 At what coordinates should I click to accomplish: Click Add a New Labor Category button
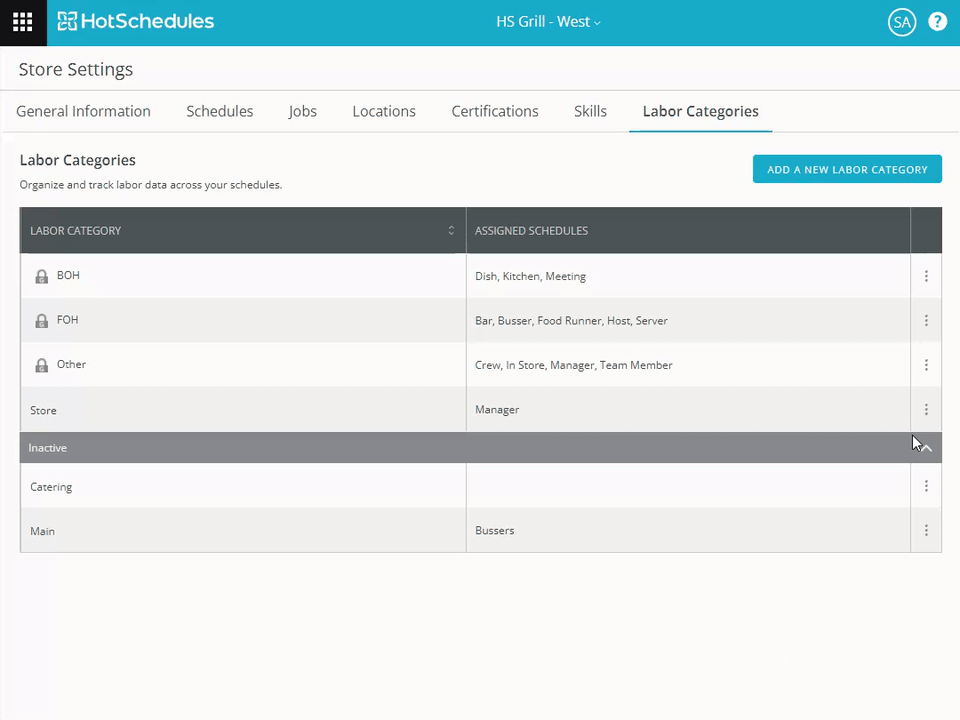pyautogui.click(x=847, y=169)
